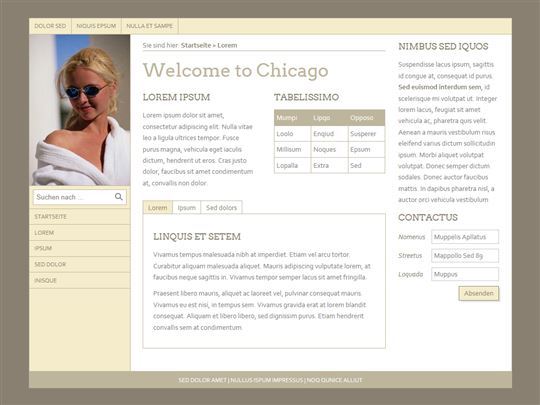Go to STARTSEITE in sidebar navigation
The width and height of the screenshot is (540, 405).
[80, 217]
